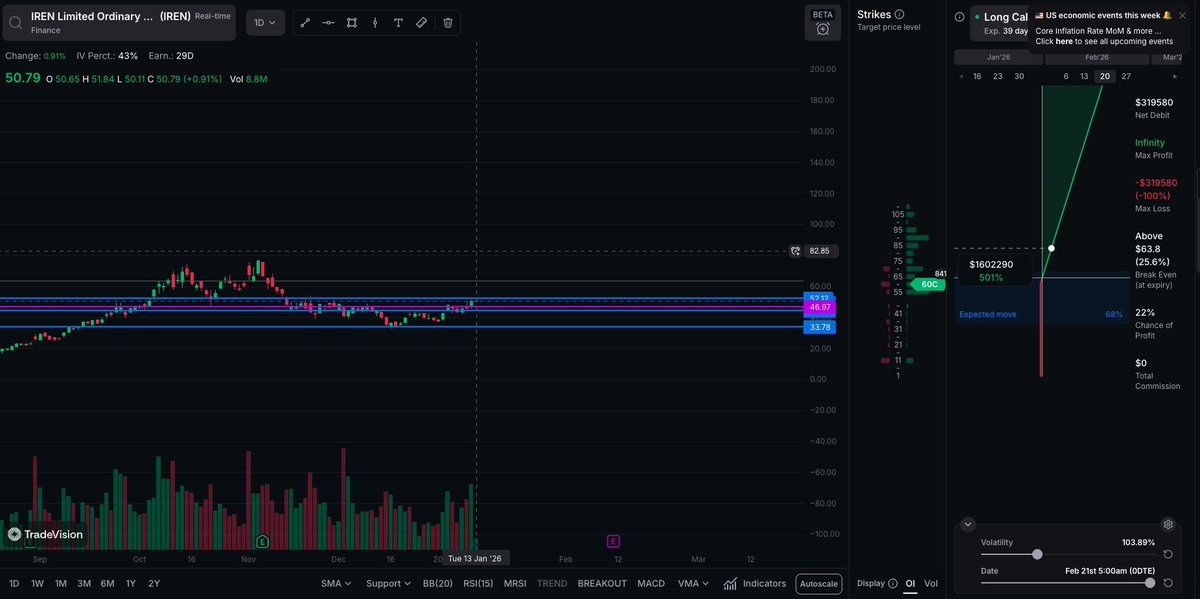Viewport: 1200px width, 599px height.
Task: Select the 1M chart range
Action: point(61,583)
